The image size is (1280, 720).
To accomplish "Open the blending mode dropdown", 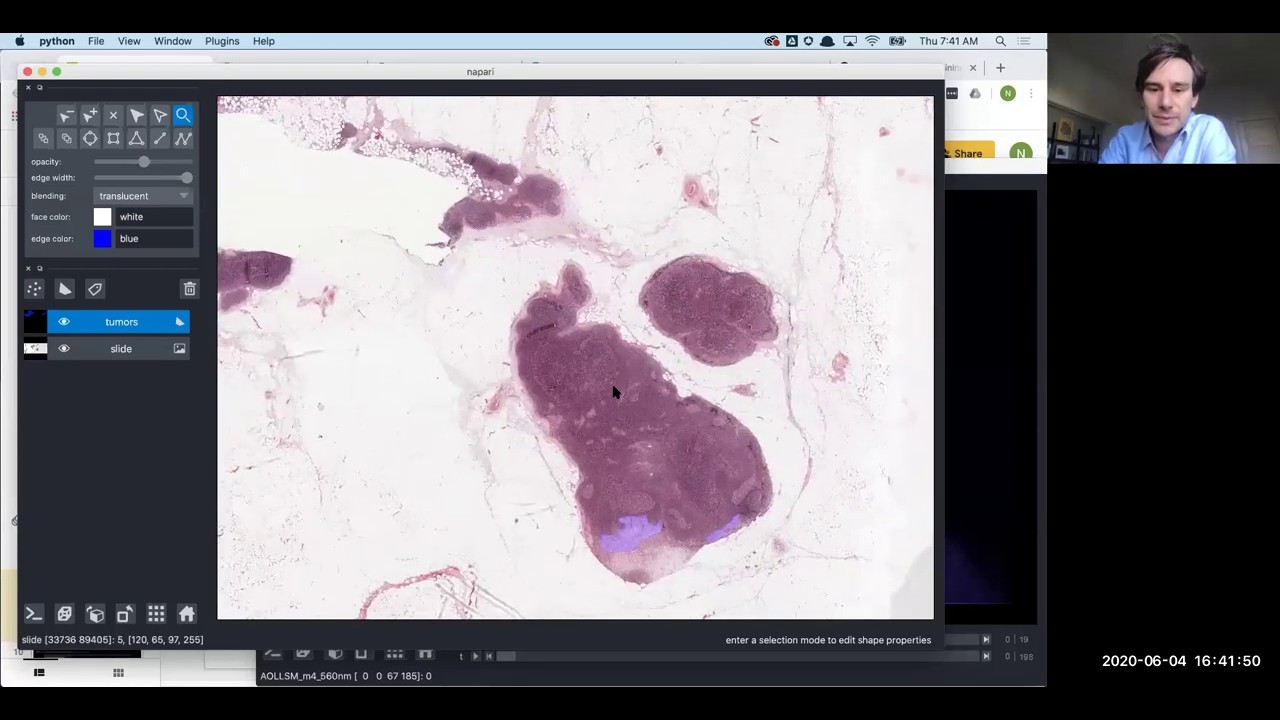I will [x=144, y=196].
